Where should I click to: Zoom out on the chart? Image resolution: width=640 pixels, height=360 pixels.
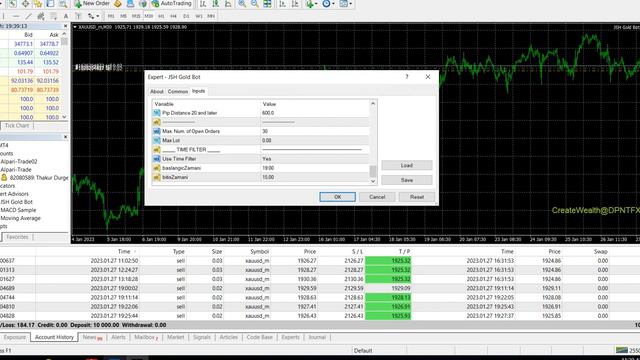pos(255,4)
